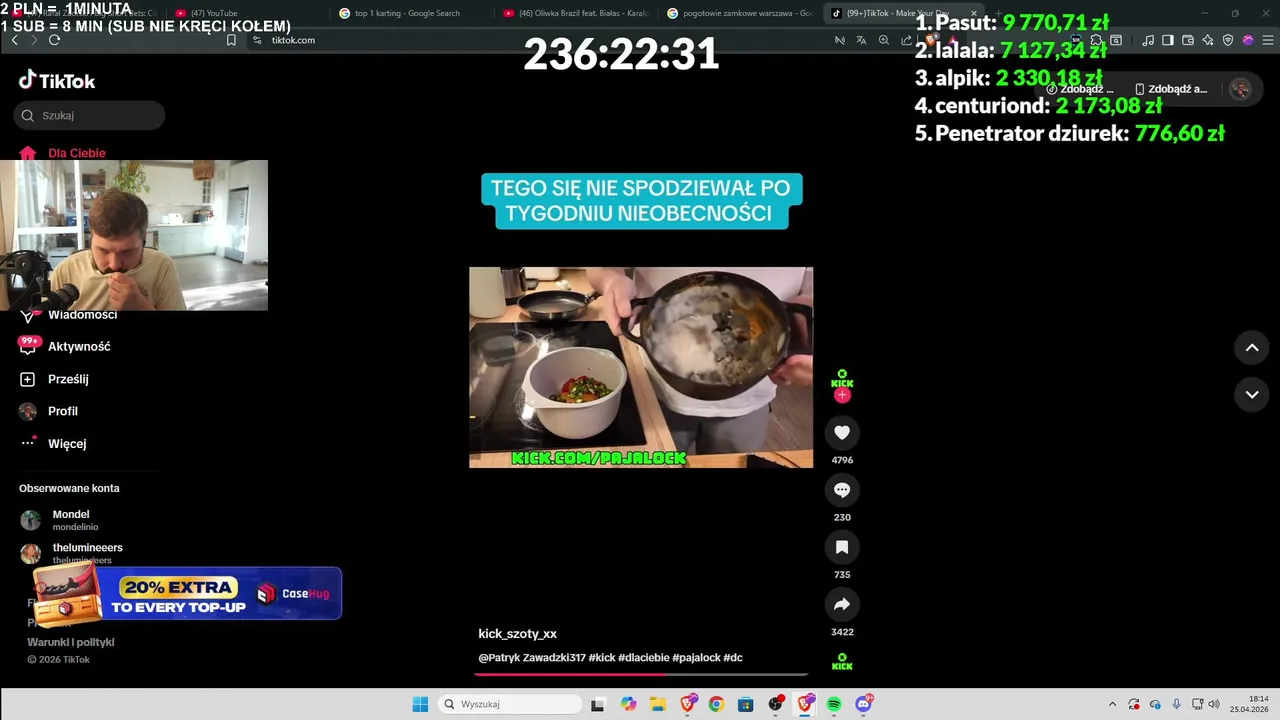
Task: Open Spotify from the taskbar
Action: tap(834, 704)
